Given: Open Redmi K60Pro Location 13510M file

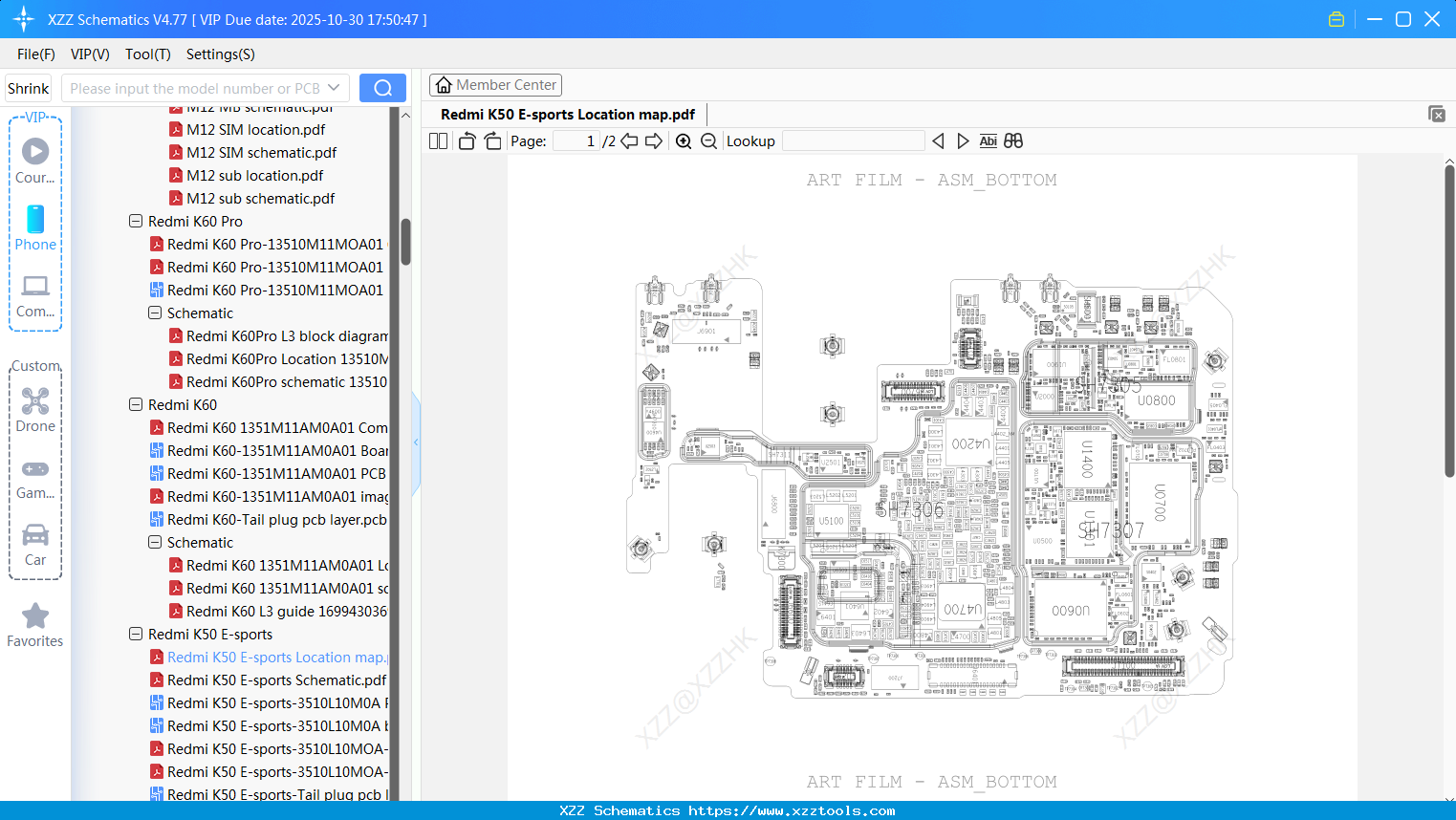Looking at the screenshot, I should click(279, 358).
